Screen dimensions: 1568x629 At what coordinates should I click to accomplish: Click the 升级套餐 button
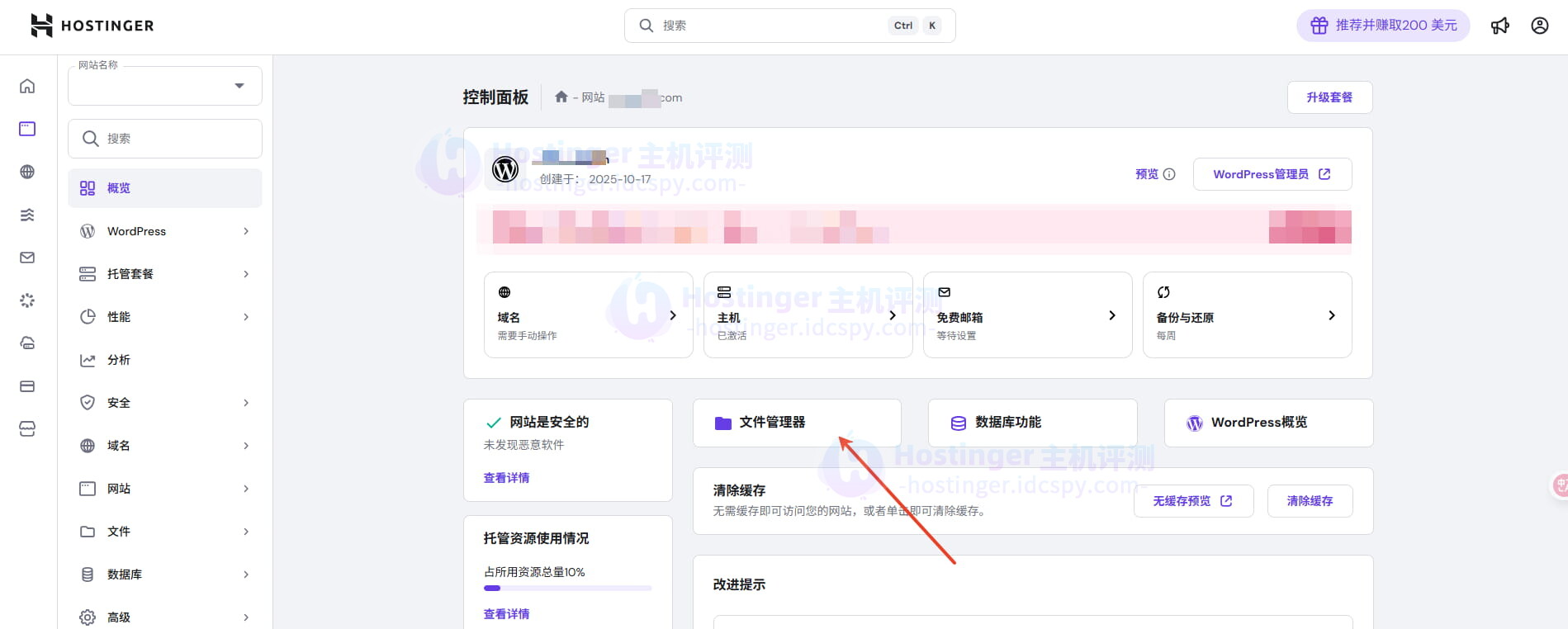[1329, 97]
